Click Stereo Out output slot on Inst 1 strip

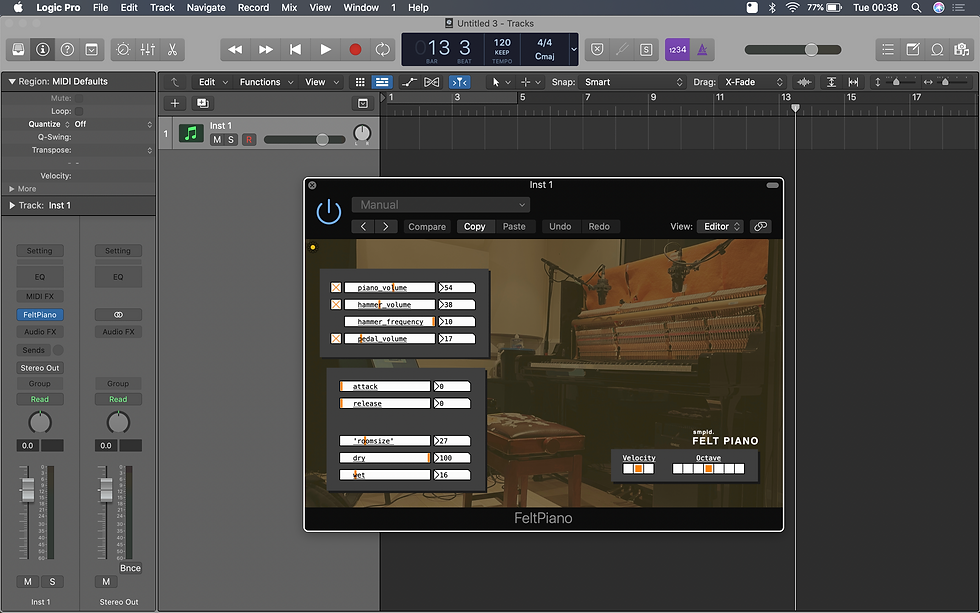(x=39, y=368)
